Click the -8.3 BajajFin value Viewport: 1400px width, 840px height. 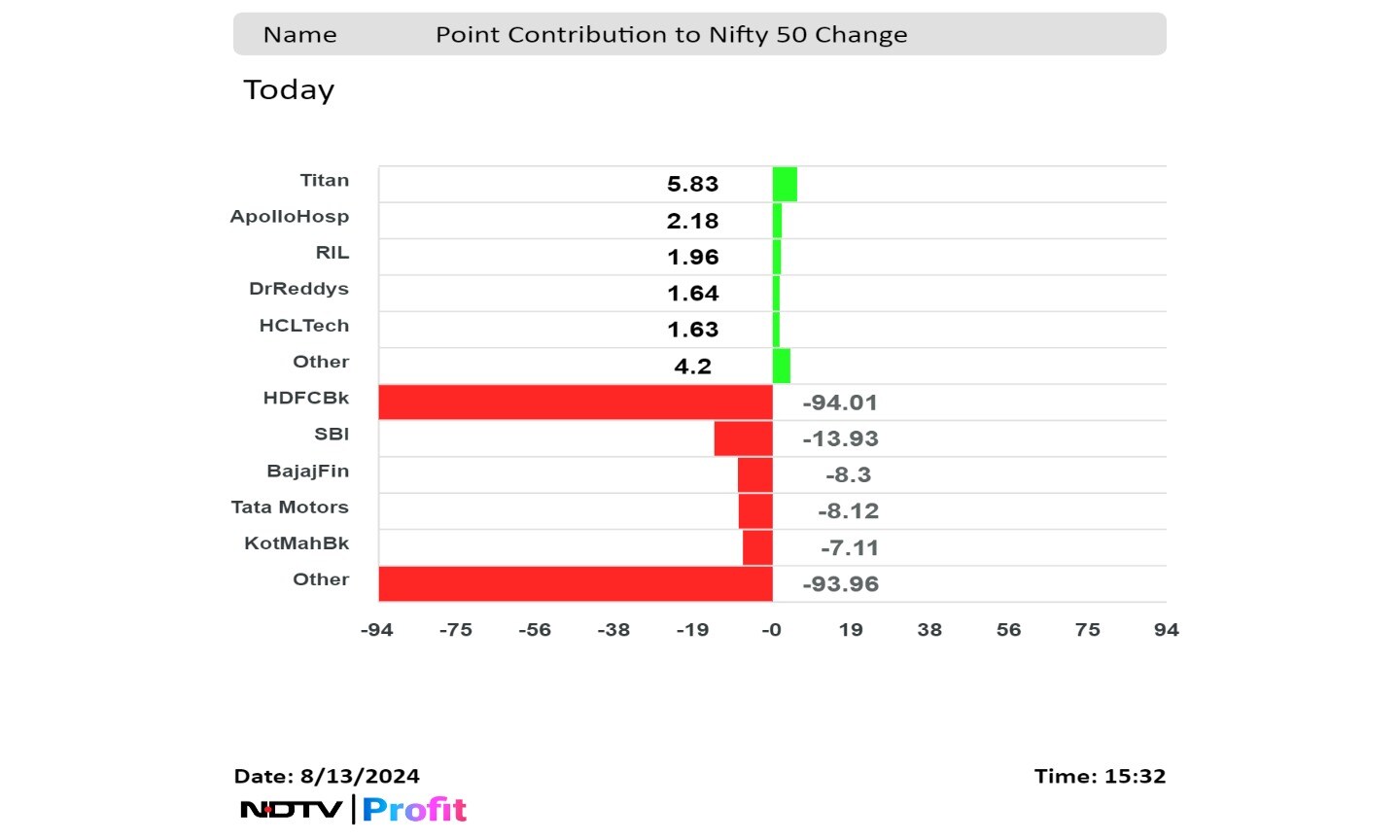pos(848,474)
